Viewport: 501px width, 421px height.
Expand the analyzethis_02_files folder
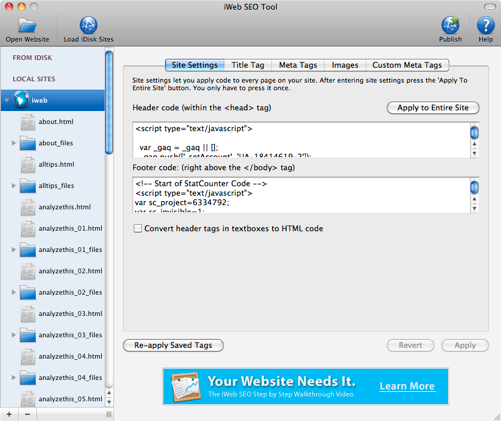14,292
